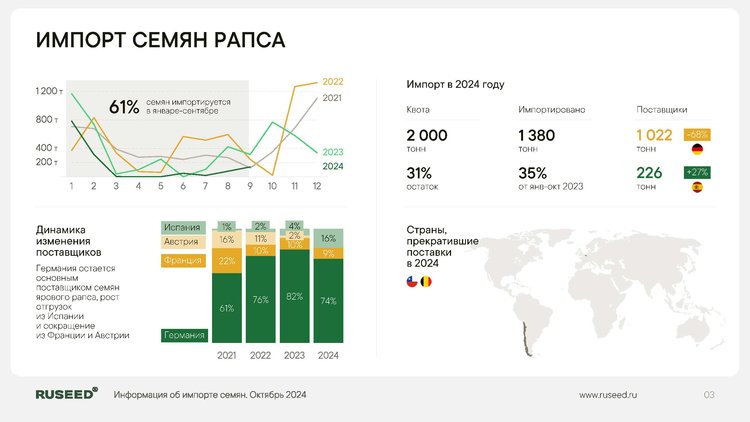Click the '2021' label under bar chart
Screen dimensions: 750x422
tap(227, 355)
